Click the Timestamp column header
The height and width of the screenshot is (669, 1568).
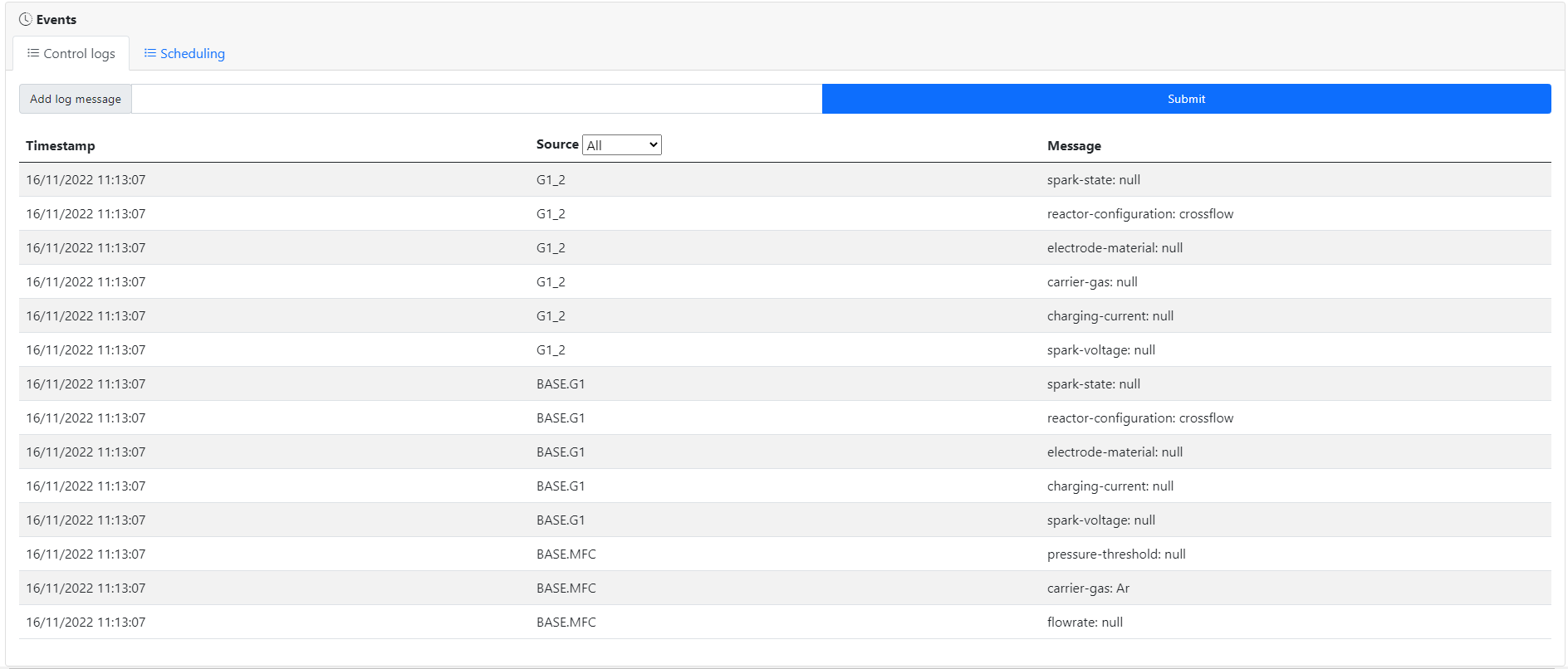click(61, 146)
